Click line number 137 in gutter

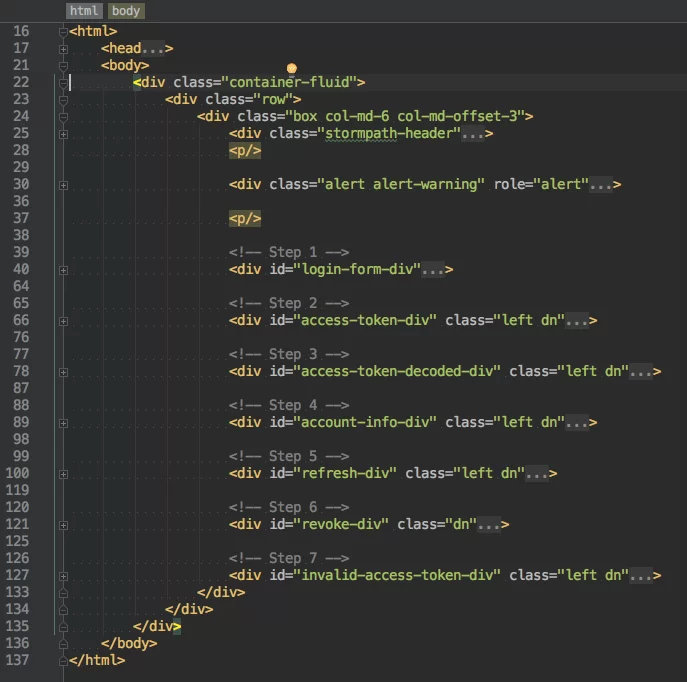18,660
